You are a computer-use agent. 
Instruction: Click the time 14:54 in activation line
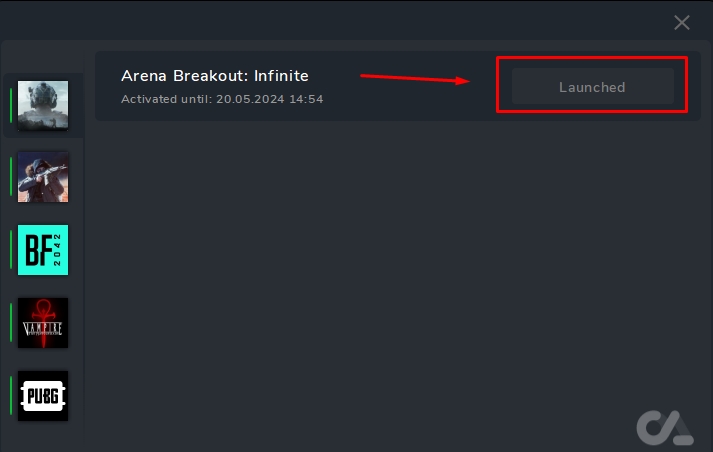[x=305, y=99]
